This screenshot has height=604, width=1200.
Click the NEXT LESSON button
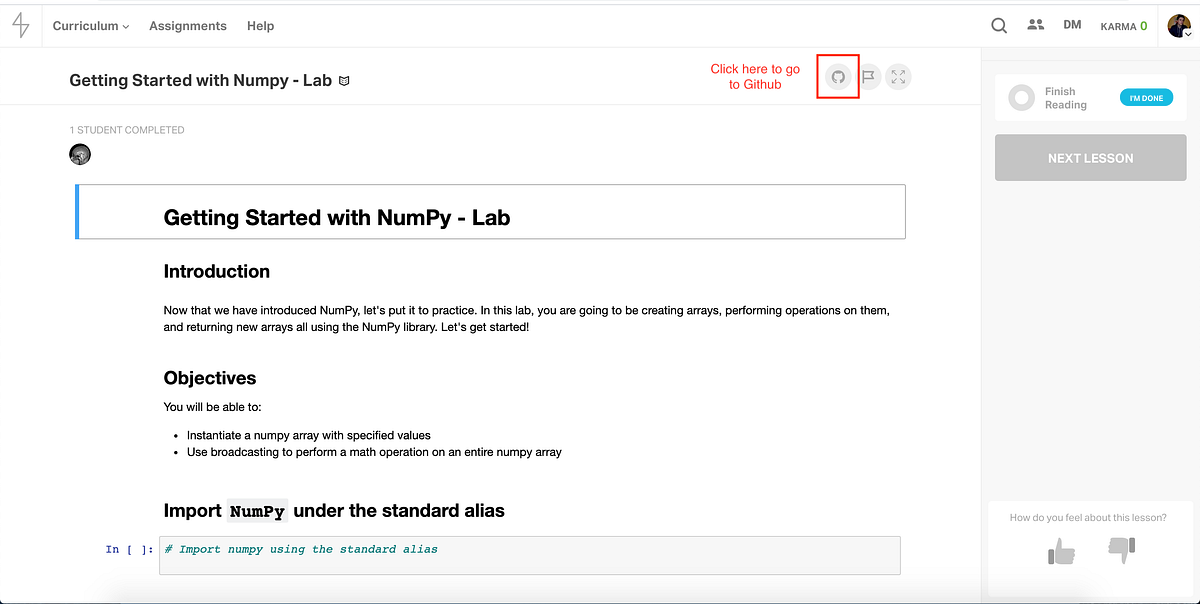click(x=1090, y=157)
